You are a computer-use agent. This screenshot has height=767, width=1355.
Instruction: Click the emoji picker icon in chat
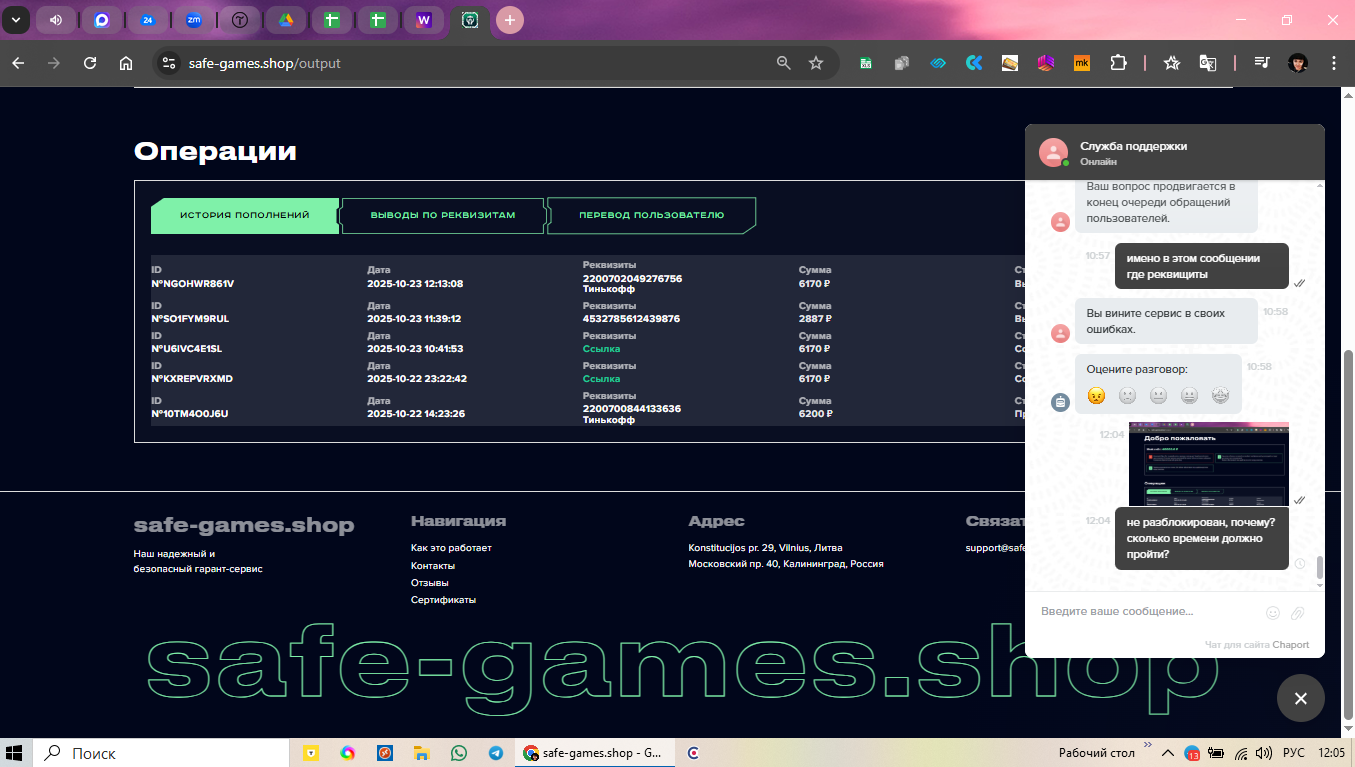(1272, 612)
